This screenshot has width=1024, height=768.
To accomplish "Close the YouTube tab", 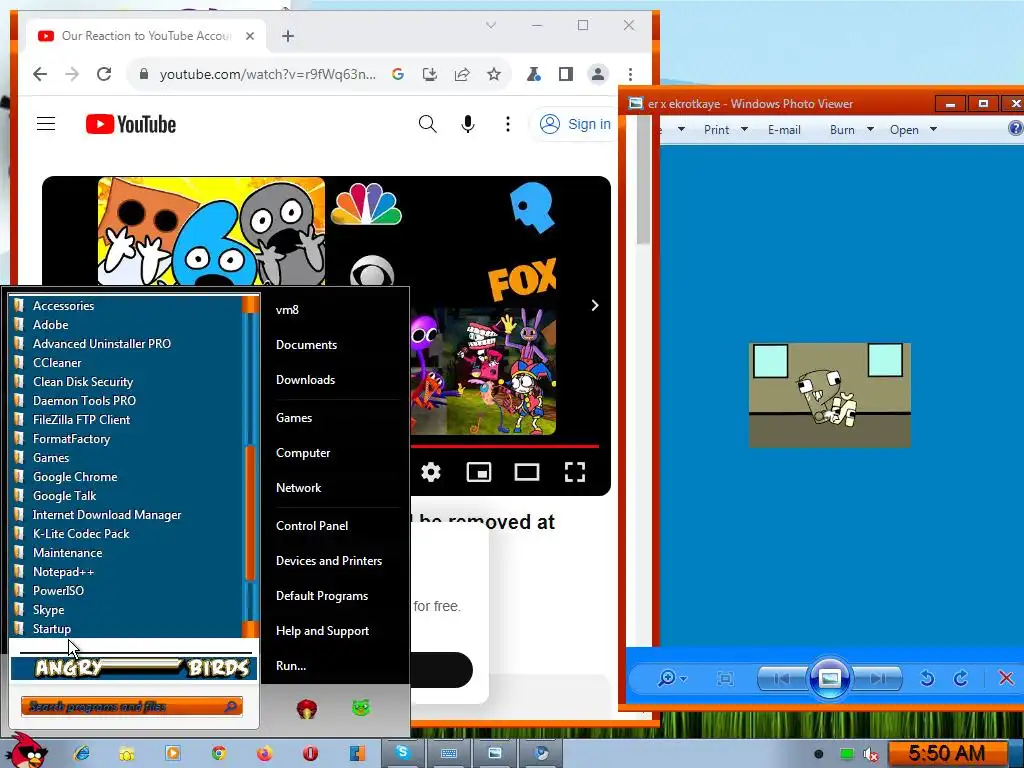I will (249, 36).
